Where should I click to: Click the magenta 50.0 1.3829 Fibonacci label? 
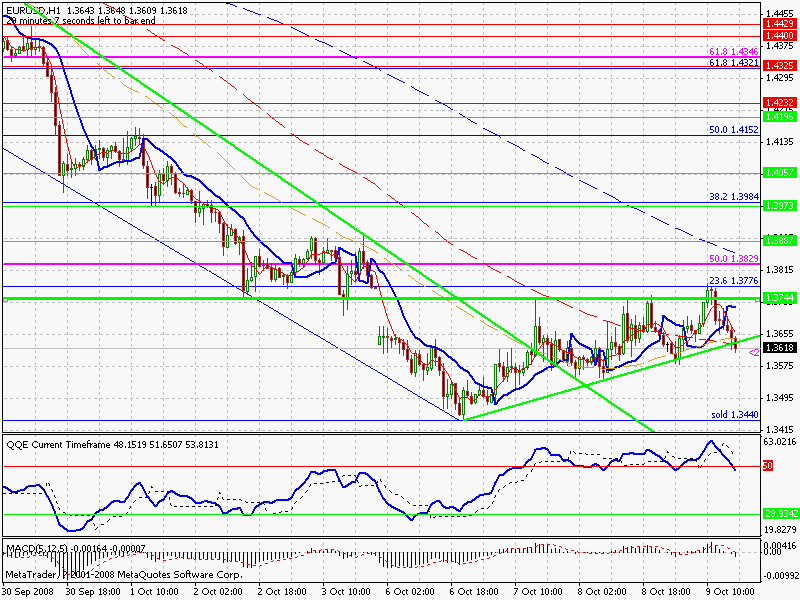734,259
